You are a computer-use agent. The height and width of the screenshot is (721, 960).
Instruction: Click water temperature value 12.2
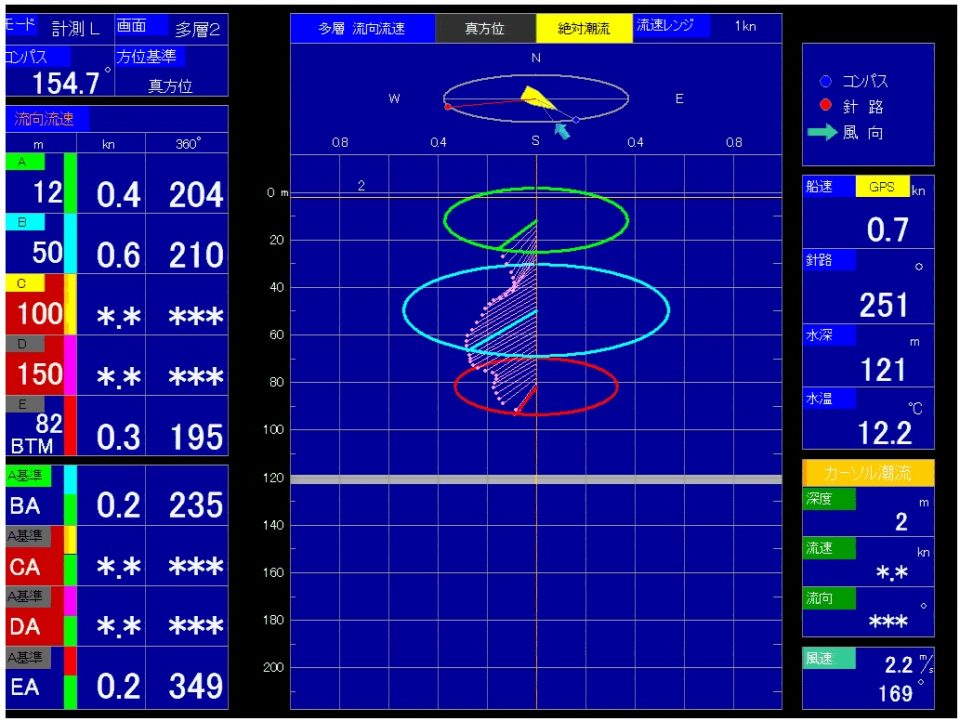coord(885,433)
